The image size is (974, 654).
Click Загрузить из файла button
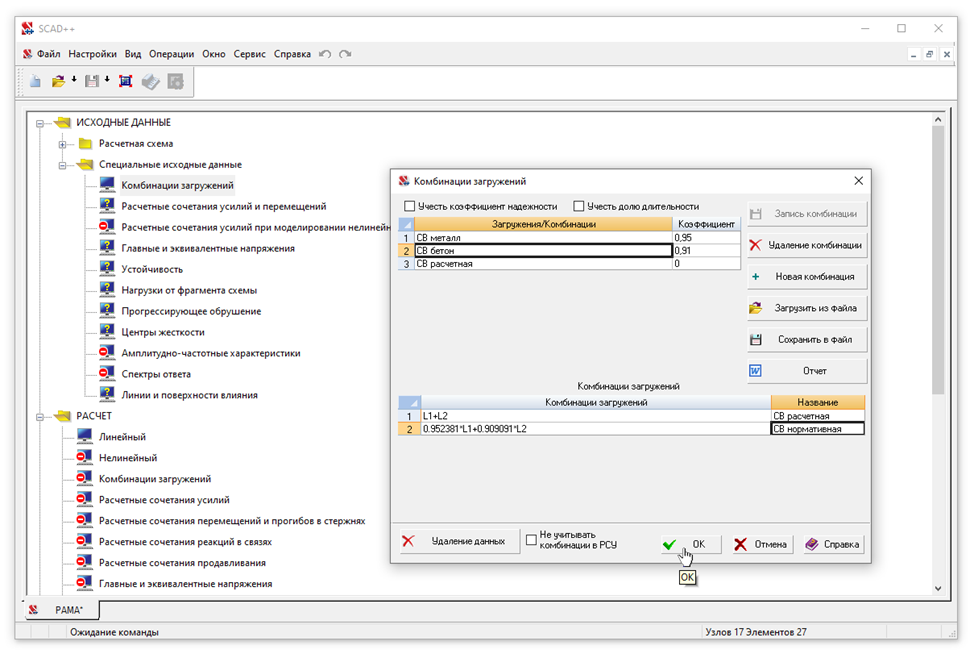tap(807, 308)
